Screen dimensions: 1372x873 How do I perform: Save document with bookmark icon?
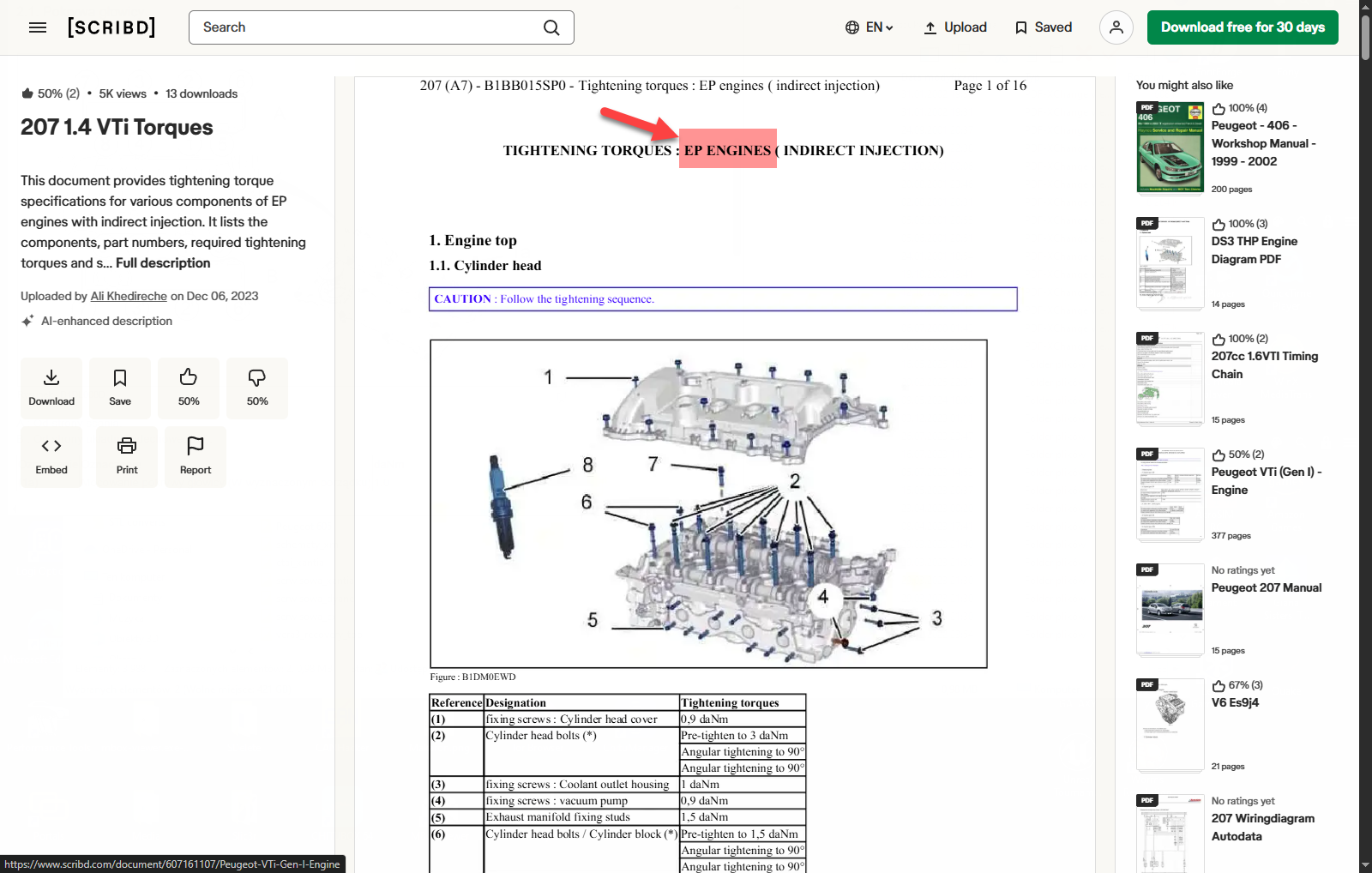point(120,388)
